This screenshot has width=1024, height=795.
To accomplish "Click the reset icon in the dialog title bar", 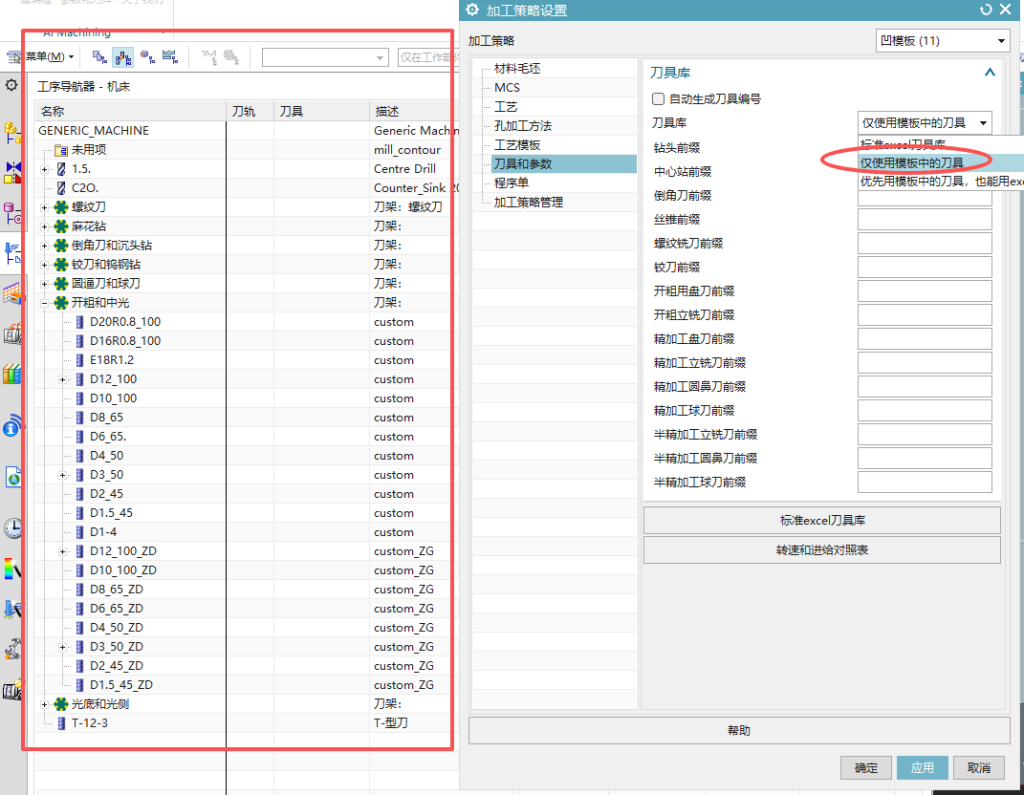I will pyautogui.click(x=986, y=10).
